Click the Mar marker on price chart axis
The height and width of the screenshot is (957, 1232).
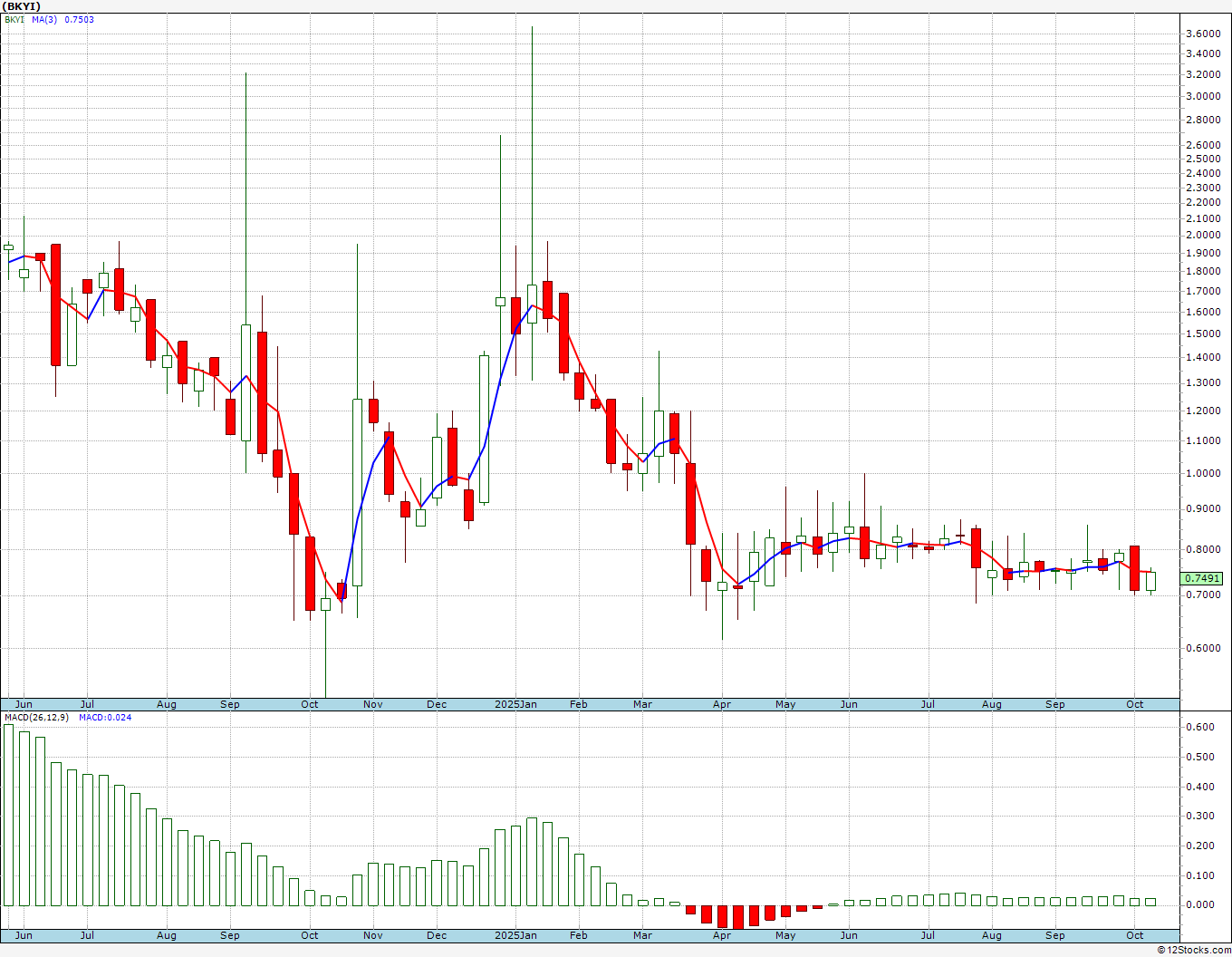click(x=642, y=704)
